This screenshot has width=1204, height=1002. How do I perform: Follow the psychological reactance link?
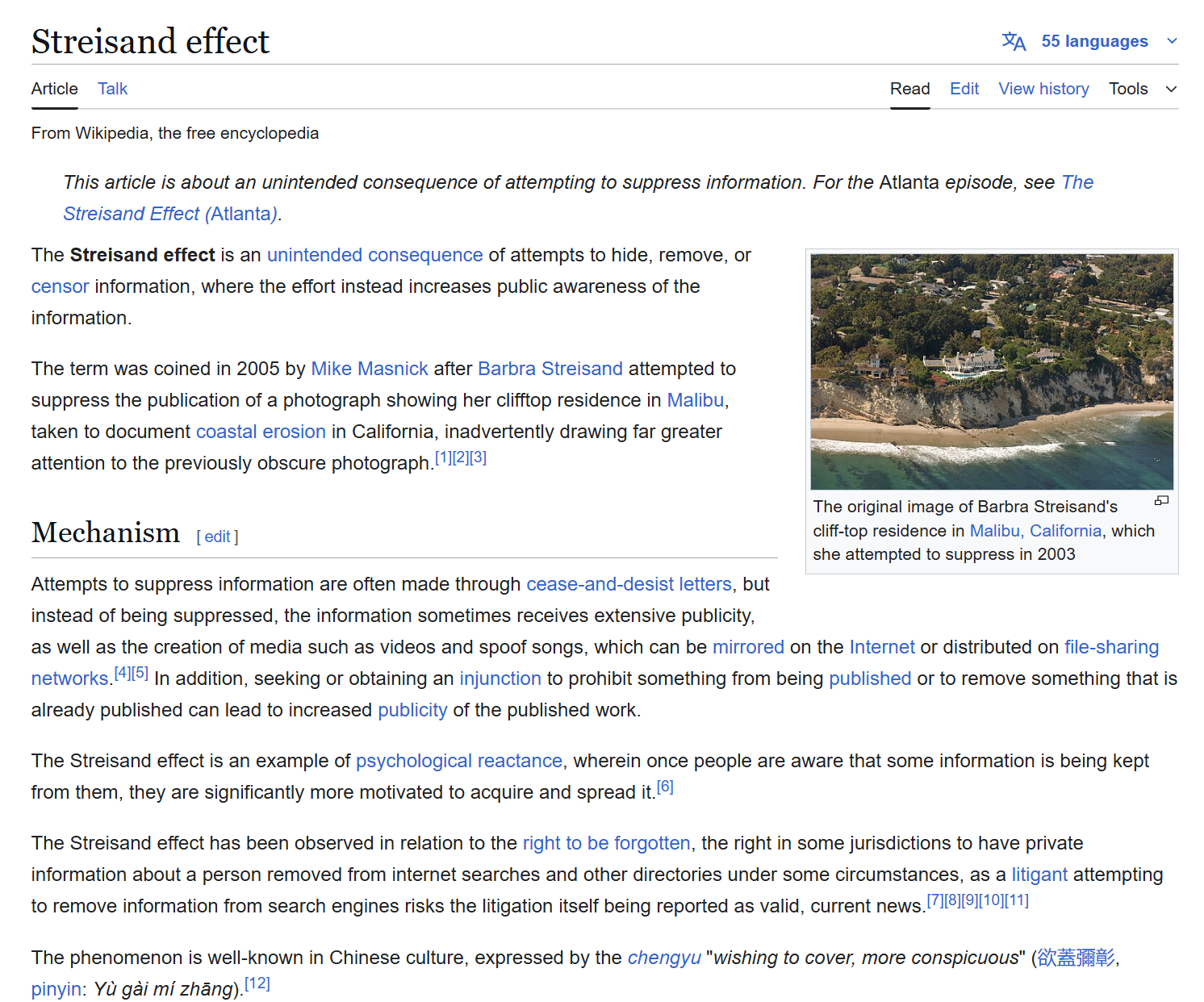tap(459, 761)
